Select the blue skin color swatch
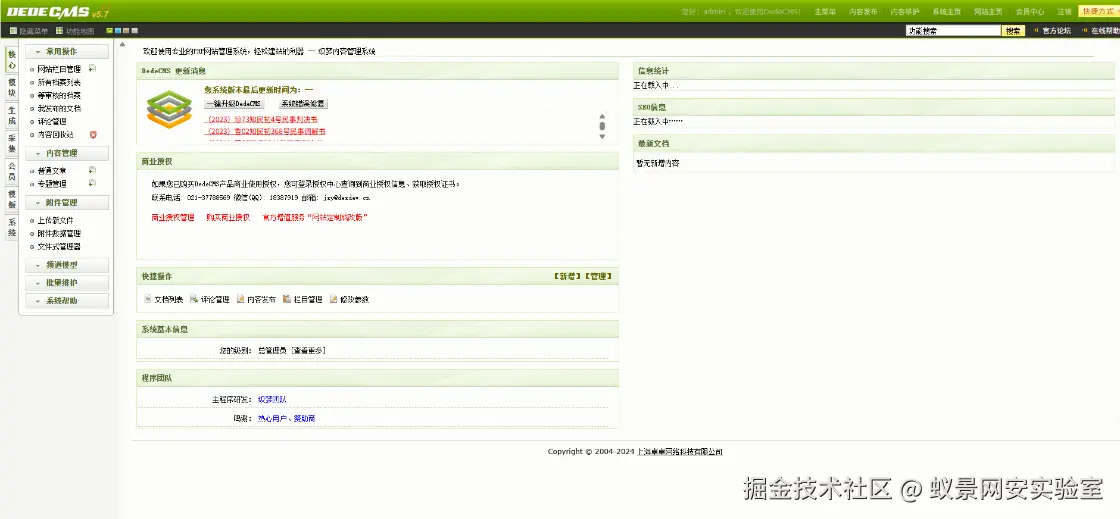 (x=118, y=31)
